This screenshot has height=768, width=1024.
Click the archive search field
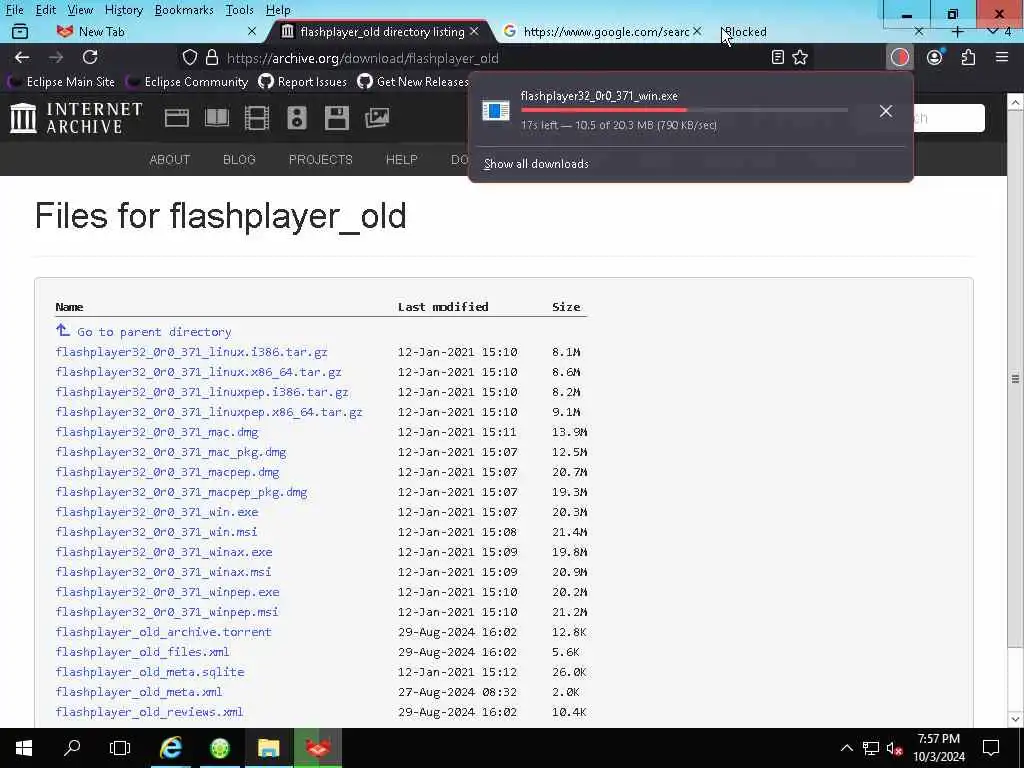(948, 118)
